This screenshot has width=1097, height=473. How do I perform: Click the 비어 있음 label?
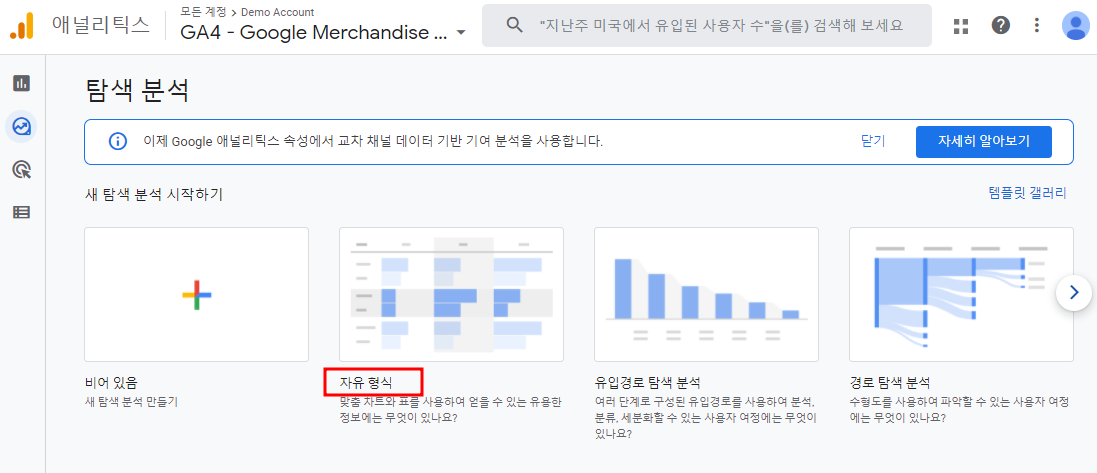[111, 383]
